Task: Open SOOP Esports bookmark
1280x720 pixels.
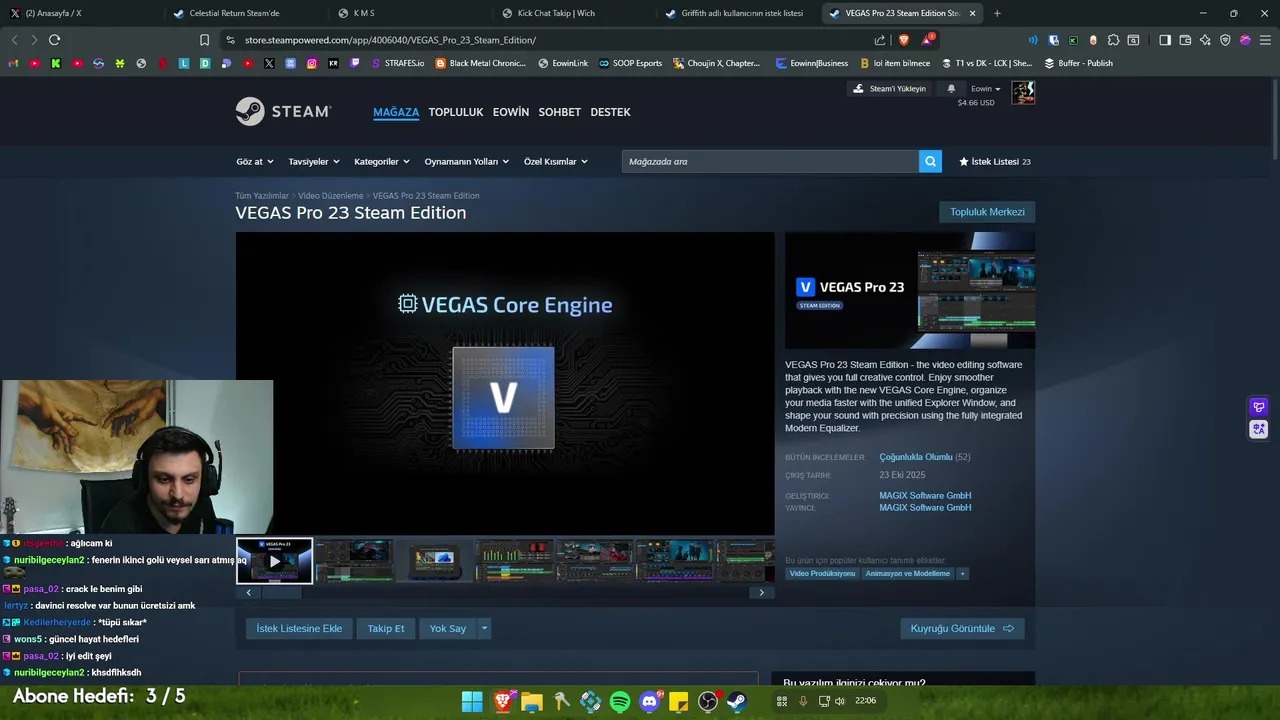Action: coord(631,63)
